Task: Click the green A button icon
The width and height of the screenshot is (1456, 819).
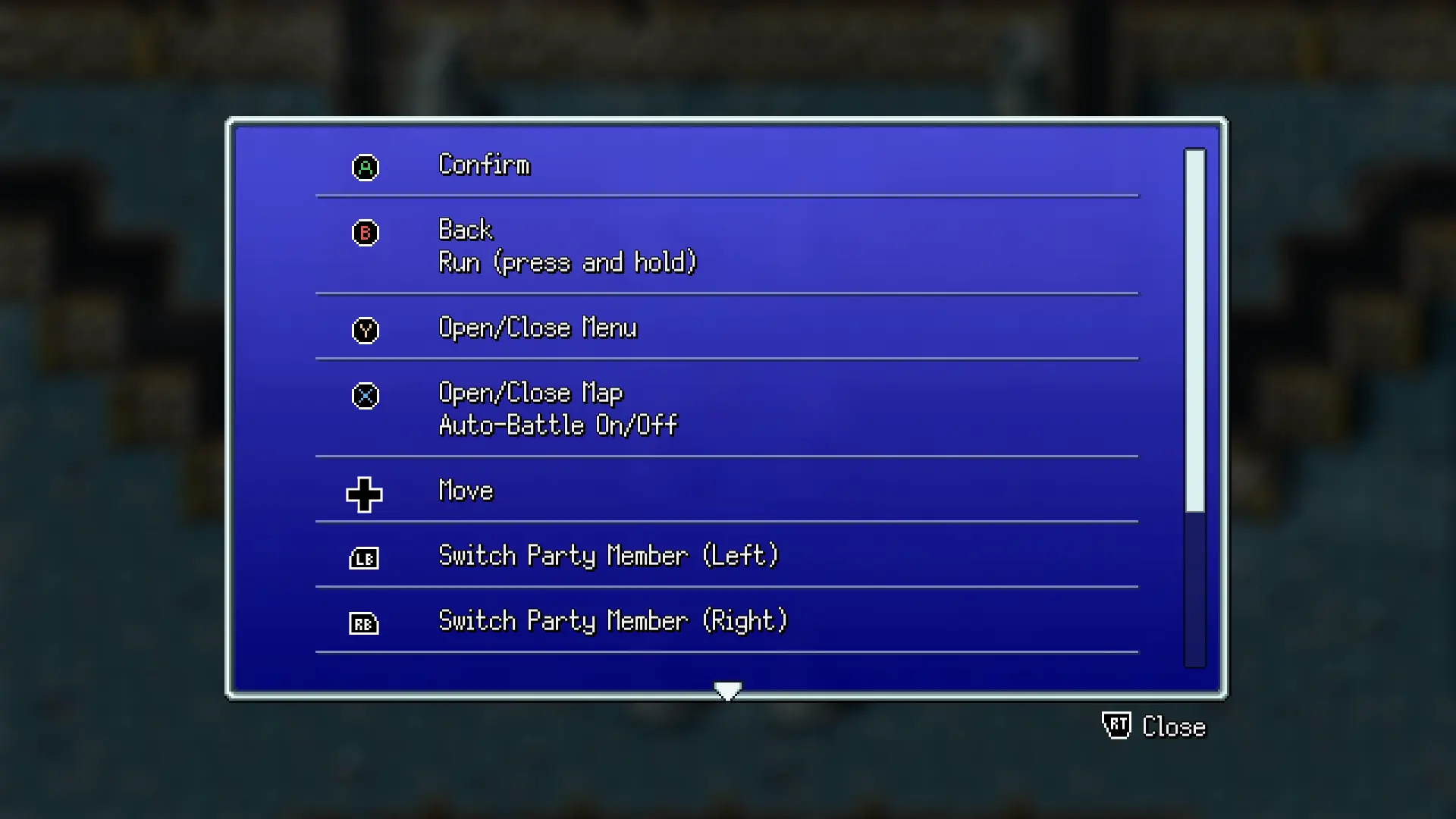Action: [x=365, y=167]
